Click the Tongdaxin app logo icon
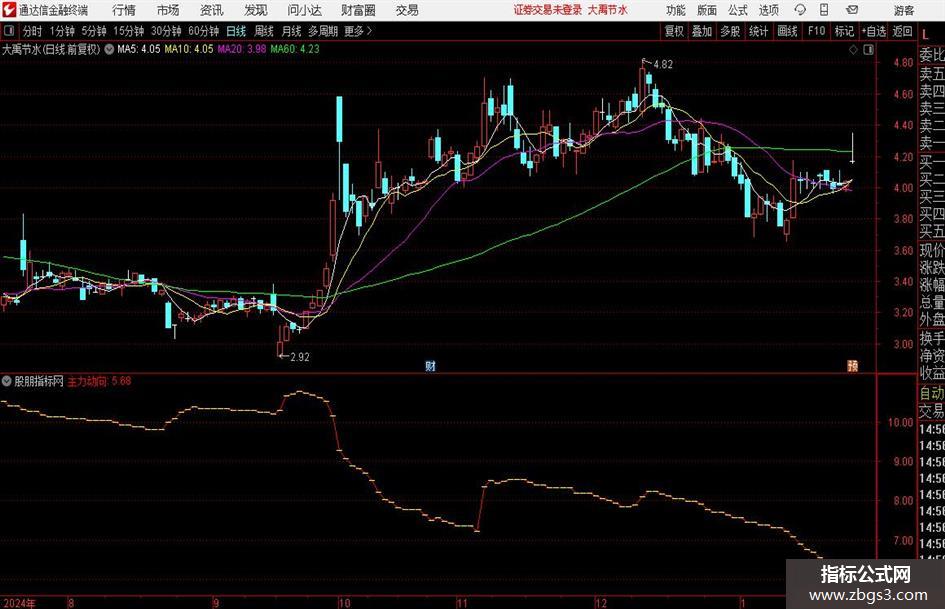This screenshot has height=609, width=945. tap(9, 10)
